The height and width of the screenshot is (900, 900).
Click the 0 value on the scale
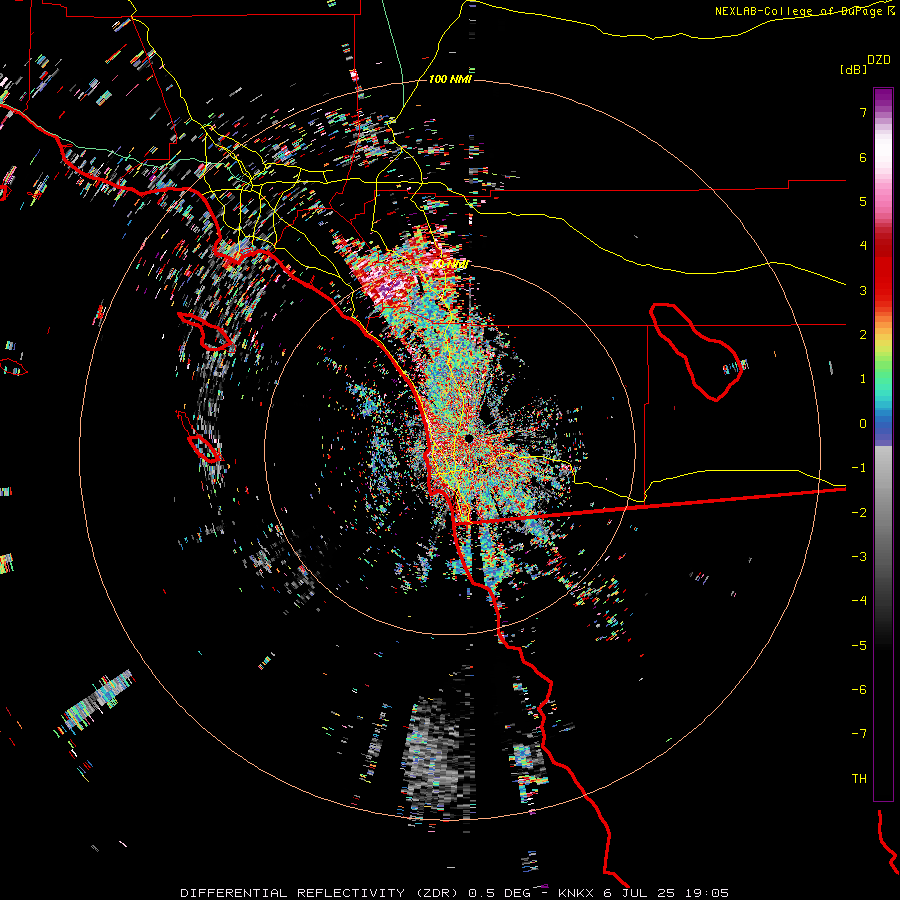coord(863,424)
